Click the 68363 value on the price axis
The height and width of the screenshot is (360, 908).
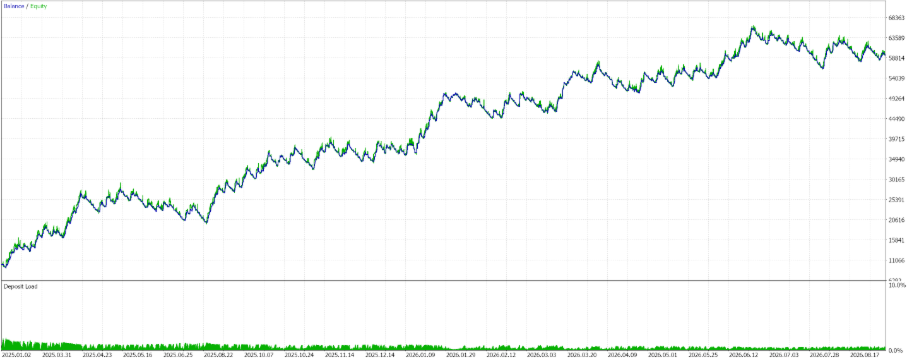[896, 18]
